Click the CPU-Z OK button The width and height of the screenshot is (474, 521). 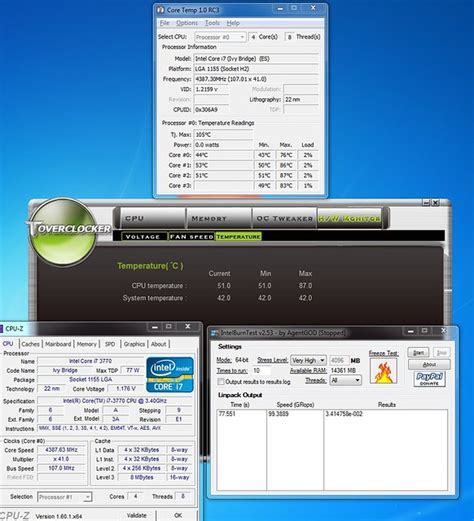point(178,515)
